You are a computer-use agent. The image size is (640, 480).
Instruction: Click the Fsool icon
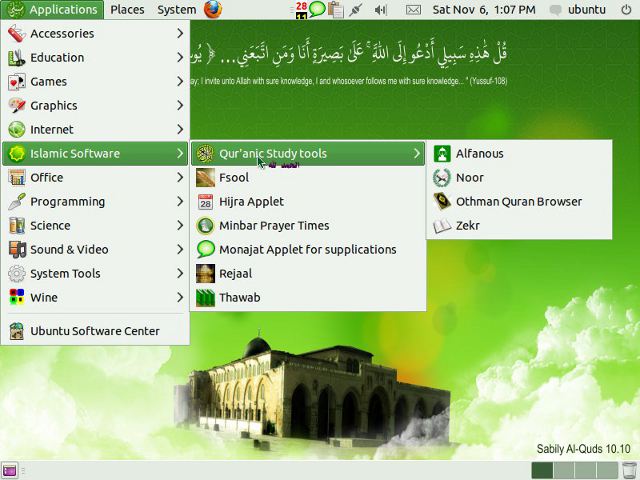[205, 178]
